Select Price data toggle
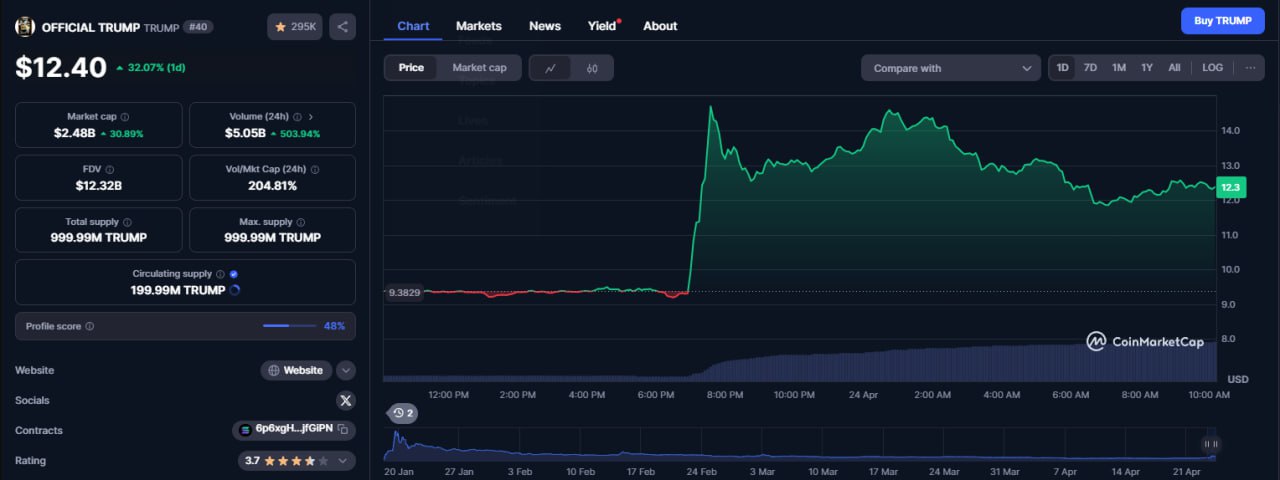 tap(411, 68)
